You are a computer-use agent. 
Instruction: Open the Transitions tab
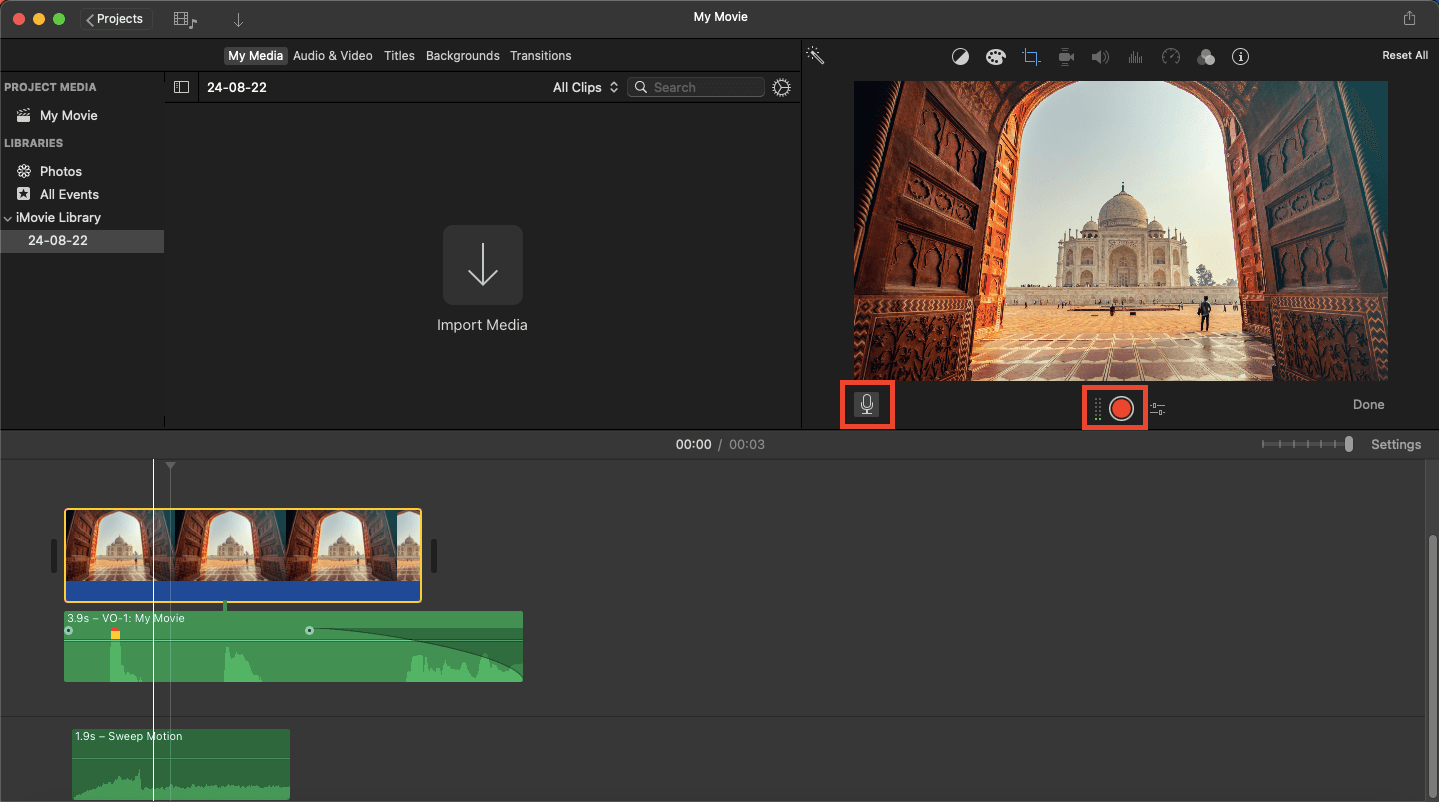point(541,56)
